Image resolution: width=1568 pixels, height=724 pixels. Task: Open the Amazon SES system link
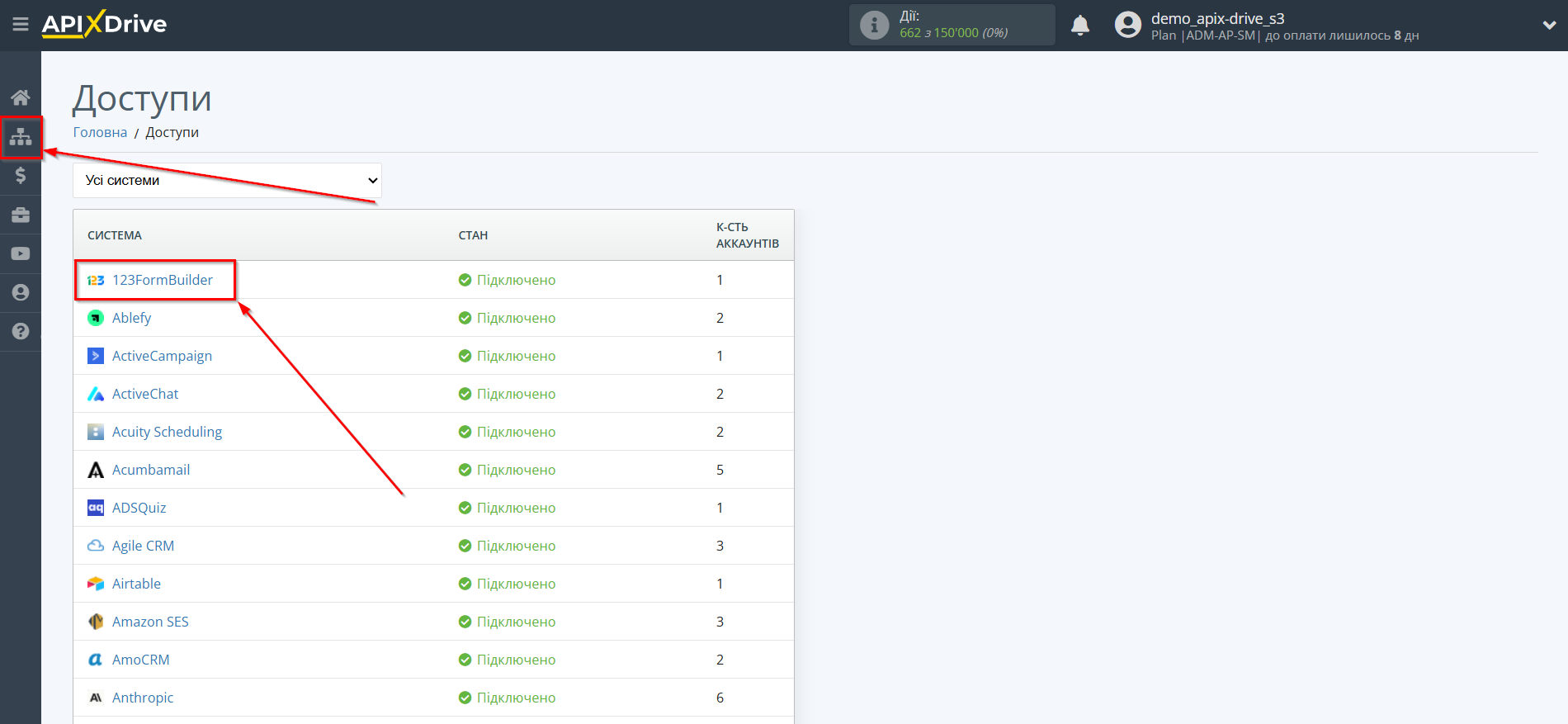[150, 622]
